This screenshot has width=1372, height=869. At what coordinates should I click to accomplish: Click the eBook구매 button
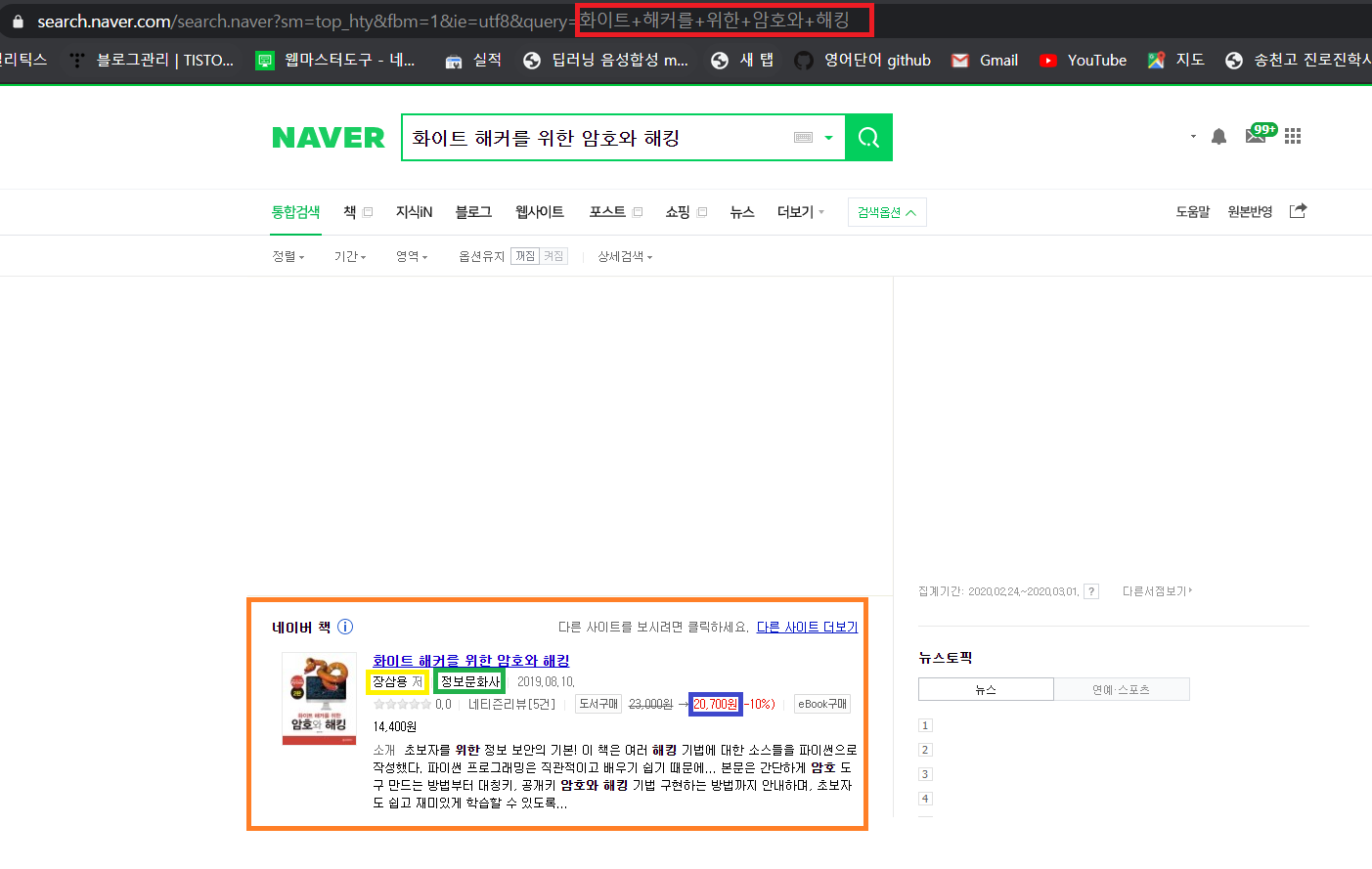click(822, 704)
